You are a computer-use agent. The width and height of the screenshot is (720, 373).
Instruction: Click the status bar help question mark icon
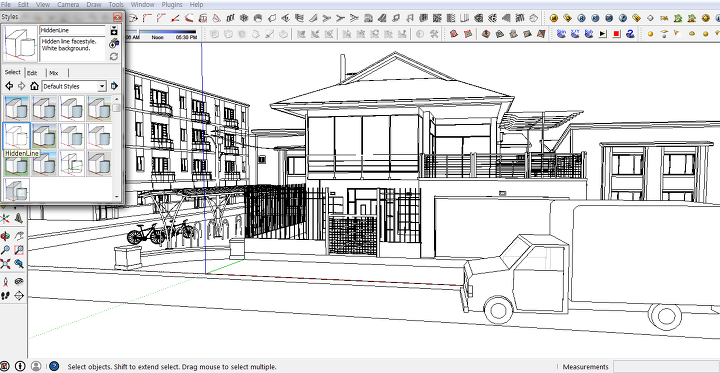pyautogui.click(x=54, y=366)
